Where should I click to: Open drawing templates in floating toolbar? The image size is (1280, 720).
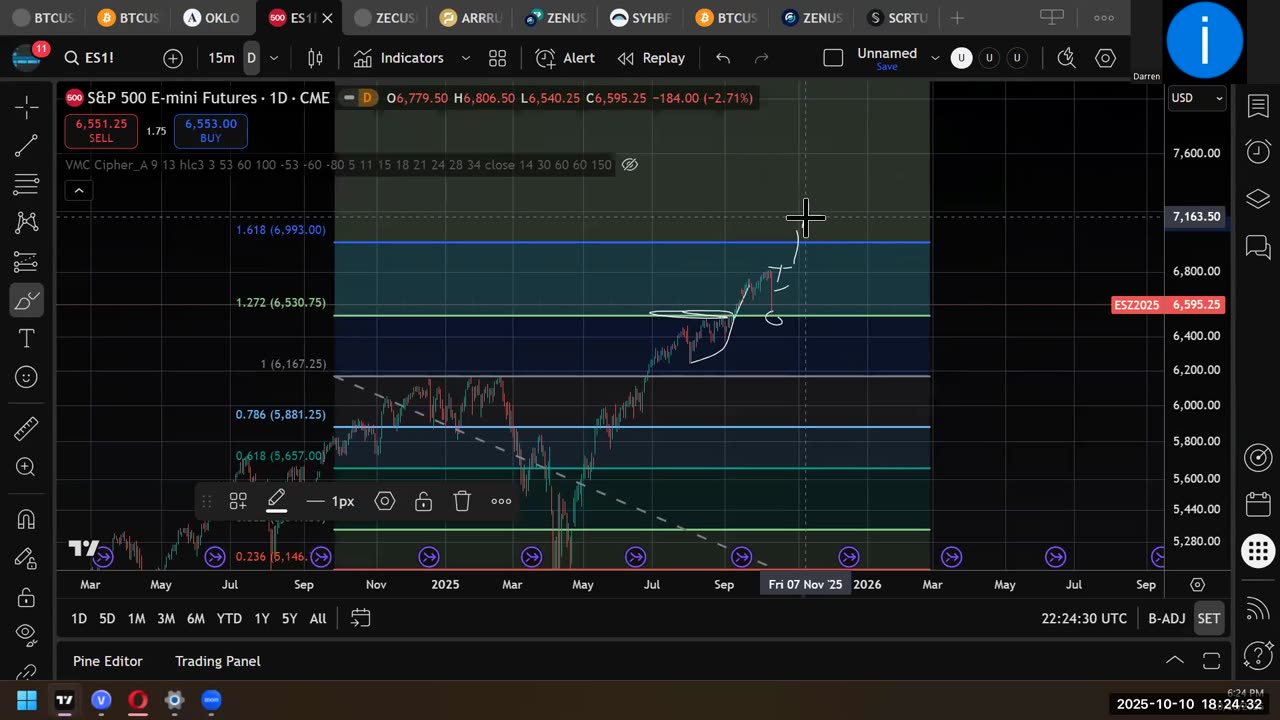tap(238, 501)
